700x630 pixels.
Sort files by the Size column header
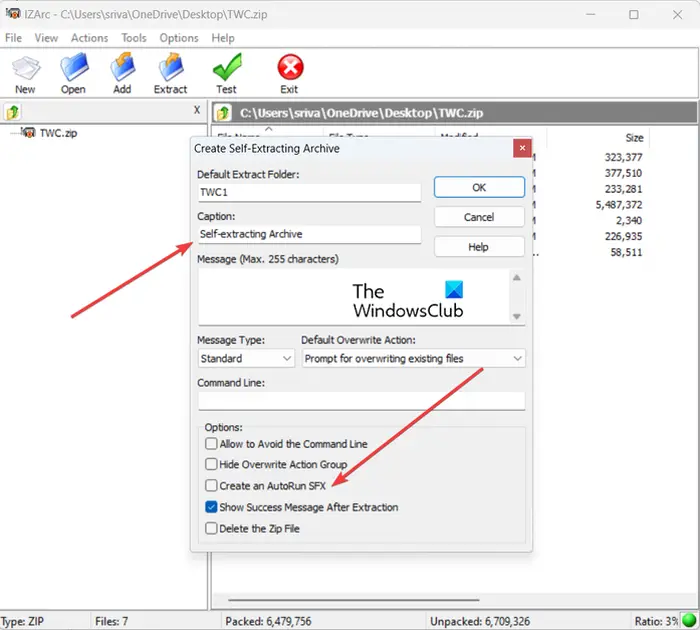tap(634, 138)
